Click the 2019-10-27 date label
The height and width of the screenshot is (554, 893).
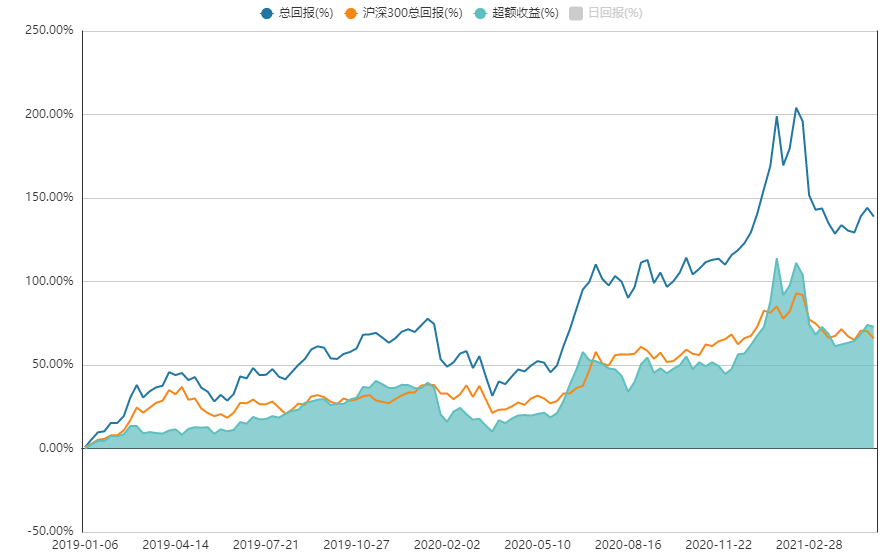(357, 545)
